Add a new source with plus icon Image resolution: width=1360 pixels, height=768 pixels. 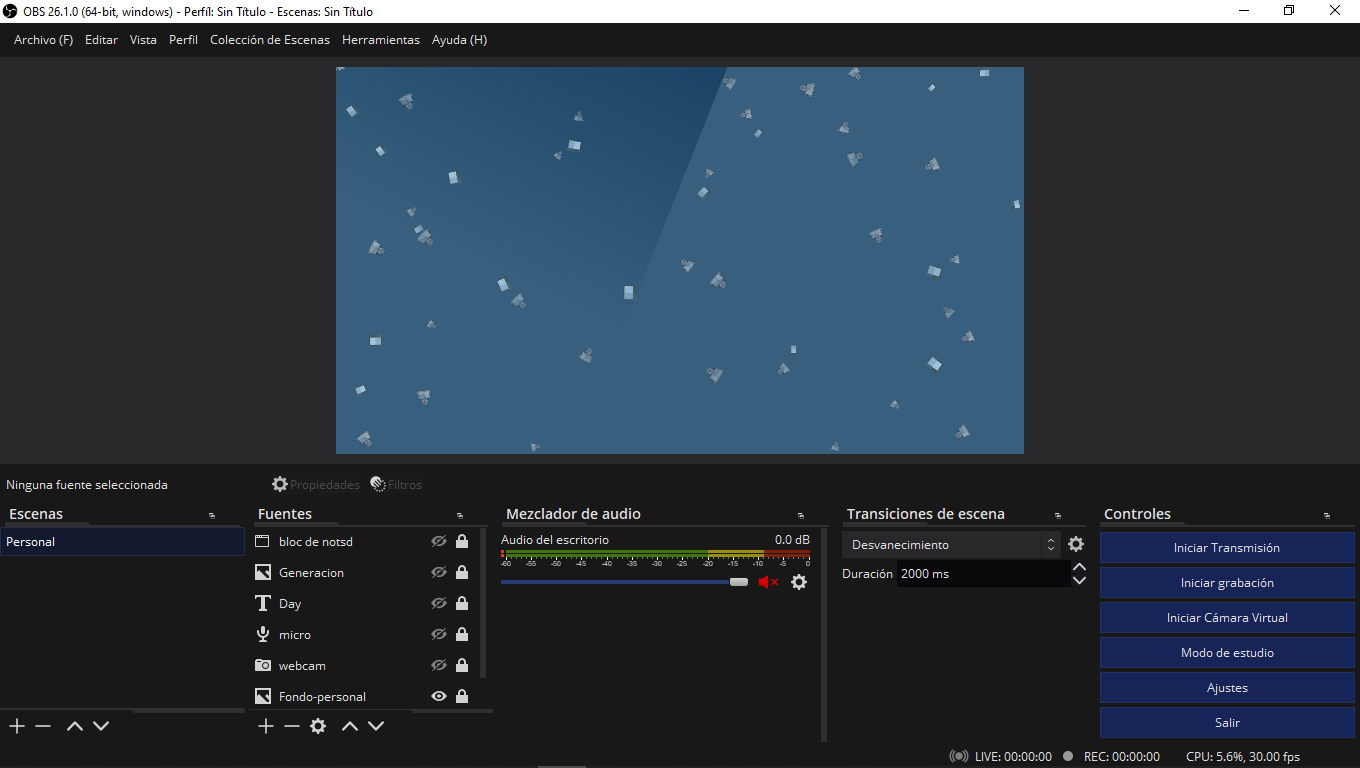(x=265, y=726)
